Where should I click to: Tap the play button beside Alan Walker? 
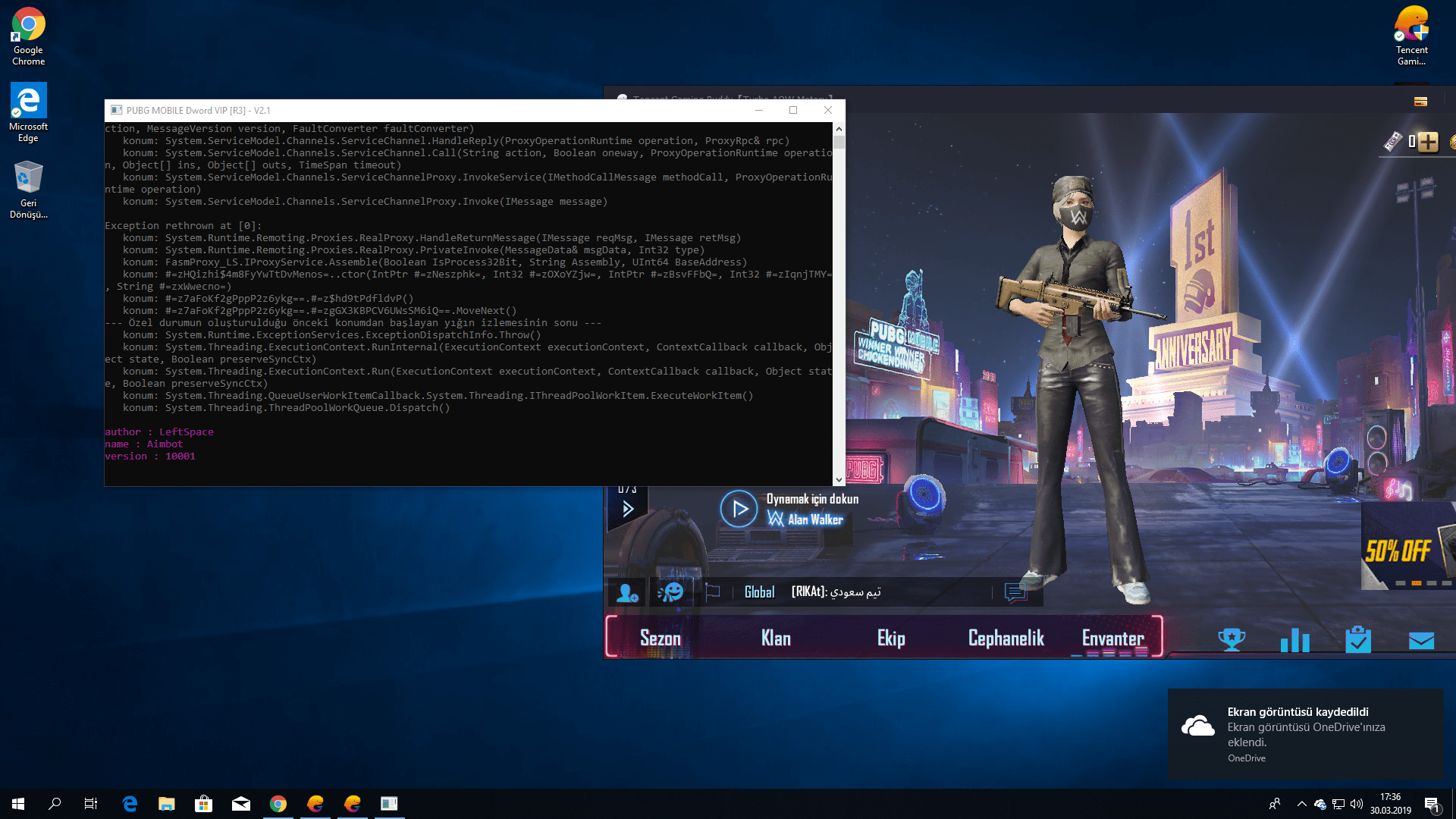click(x=739, y=509)
